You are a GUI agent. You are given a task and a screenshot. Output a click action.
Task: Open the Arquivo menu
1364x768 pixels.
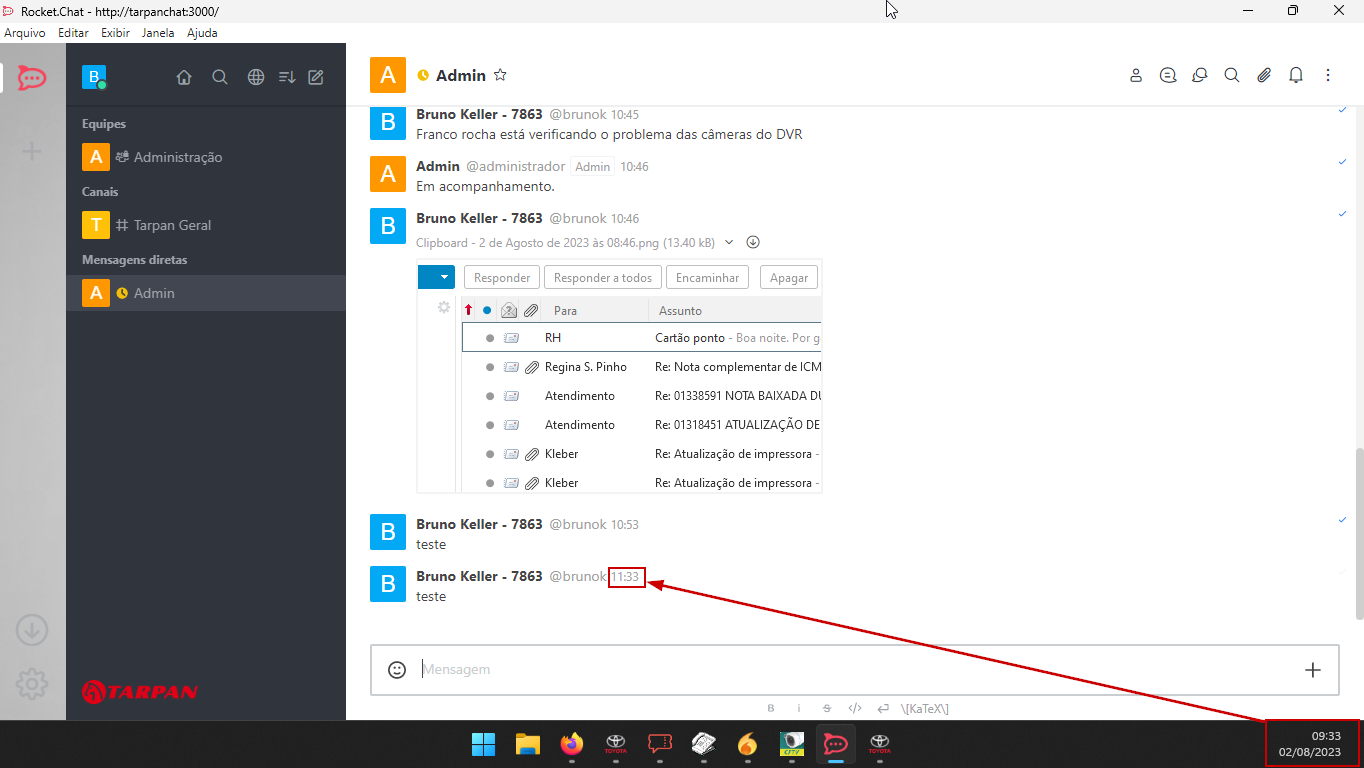[x=25, y=32]
